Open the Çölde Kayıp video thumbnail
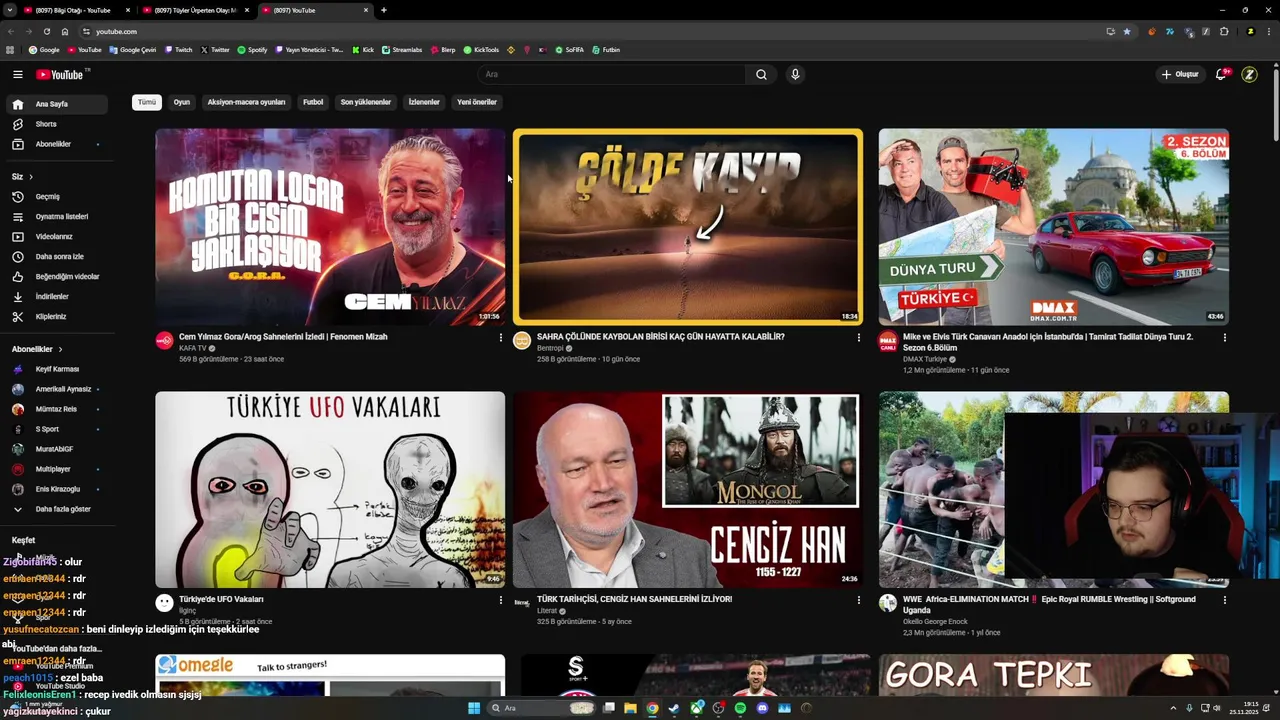The width and height of the screenshot is (1280, 720). [688, 227]
